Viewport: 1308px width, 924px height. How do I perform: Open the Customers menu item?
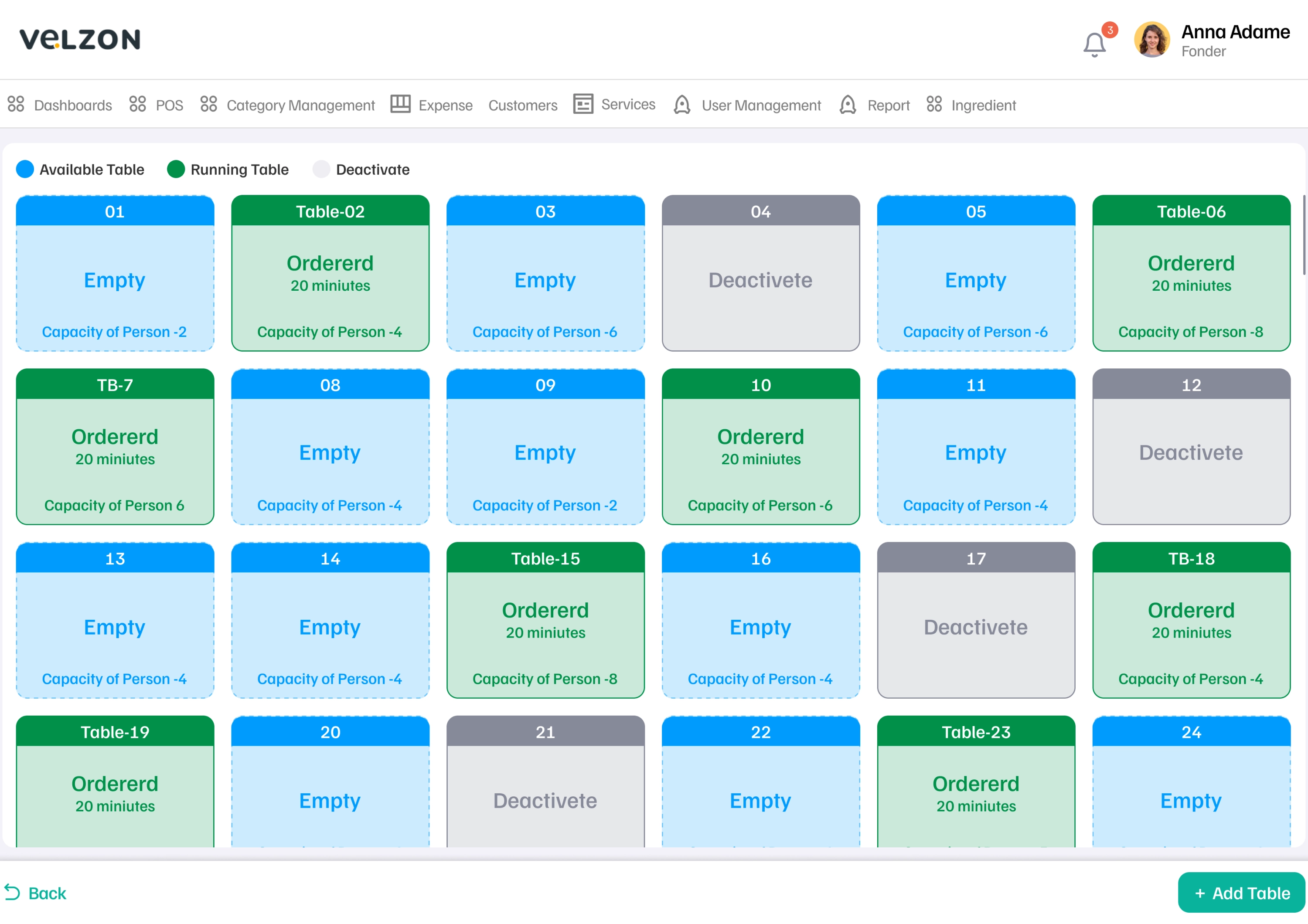pyautogui.click(x=522, y=105)
